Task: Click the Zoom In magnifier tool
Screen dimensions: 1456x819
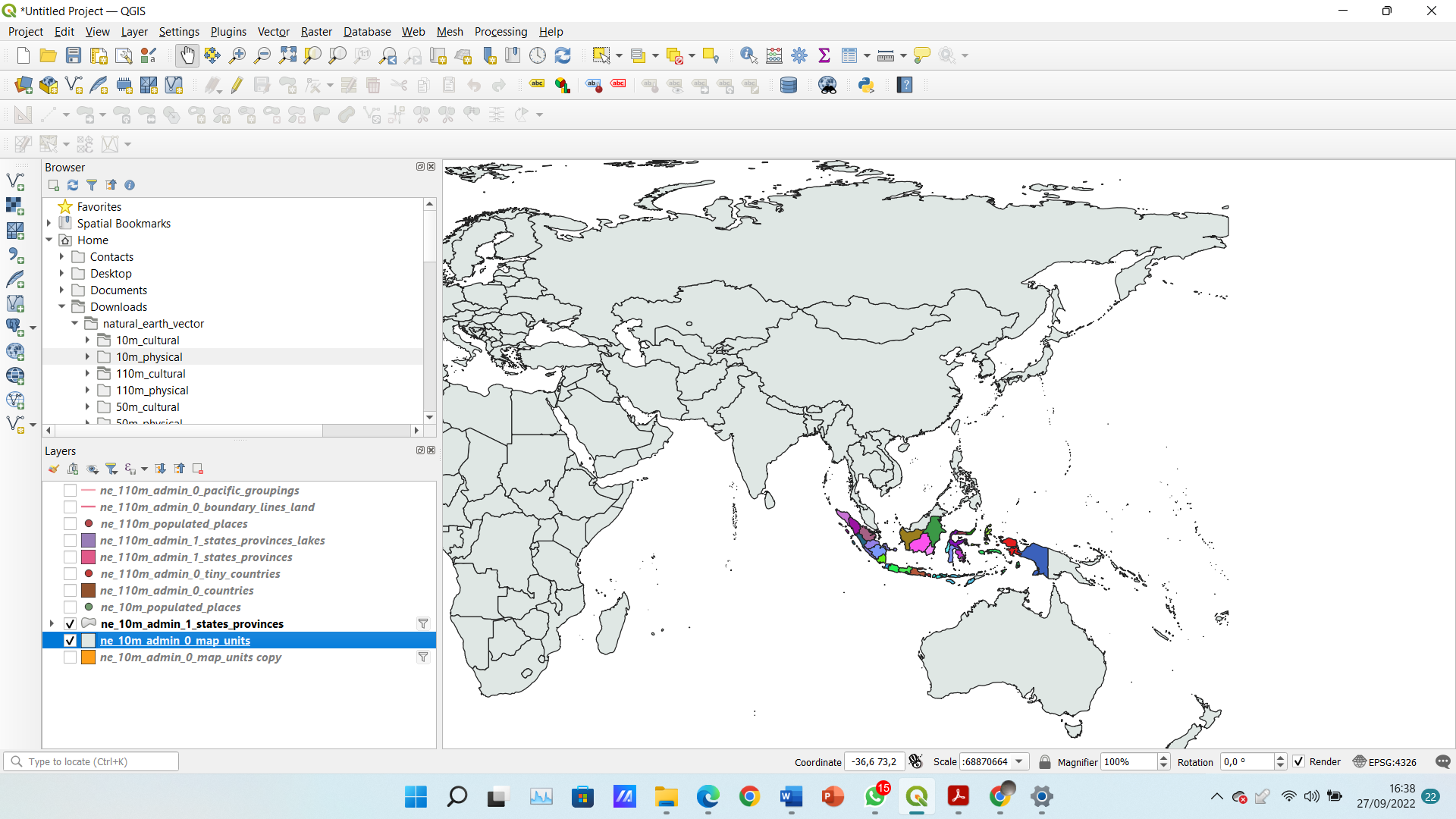Action: 237,55
